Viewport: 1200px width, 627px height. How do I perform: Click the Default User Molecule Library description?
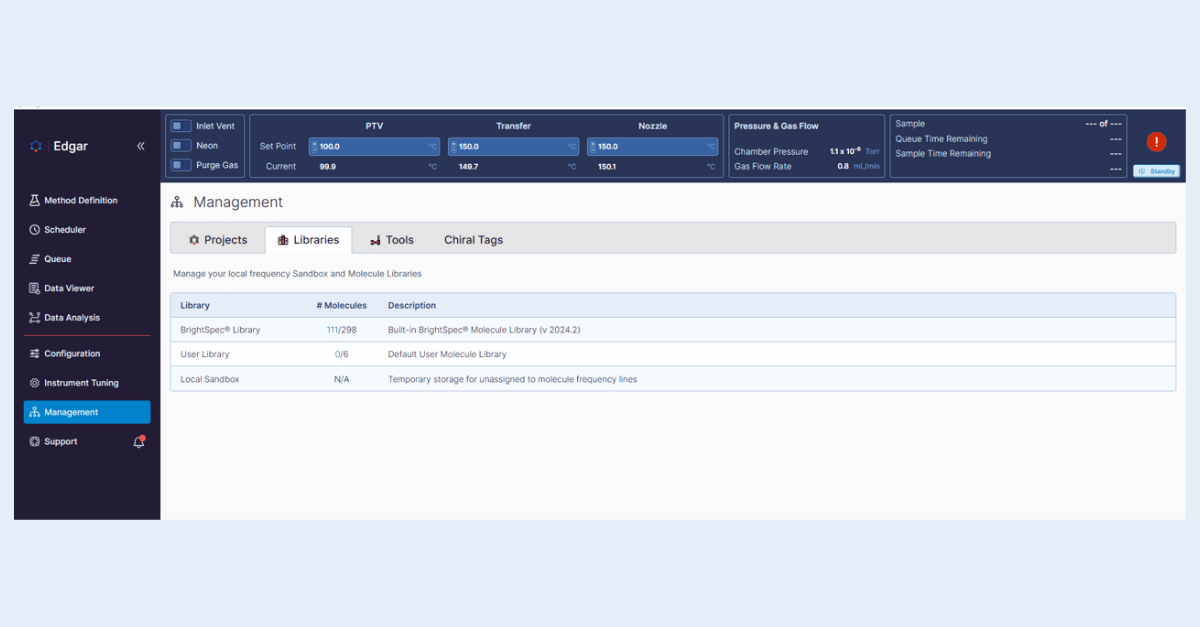pyautogui.click(x=447, y=354)
